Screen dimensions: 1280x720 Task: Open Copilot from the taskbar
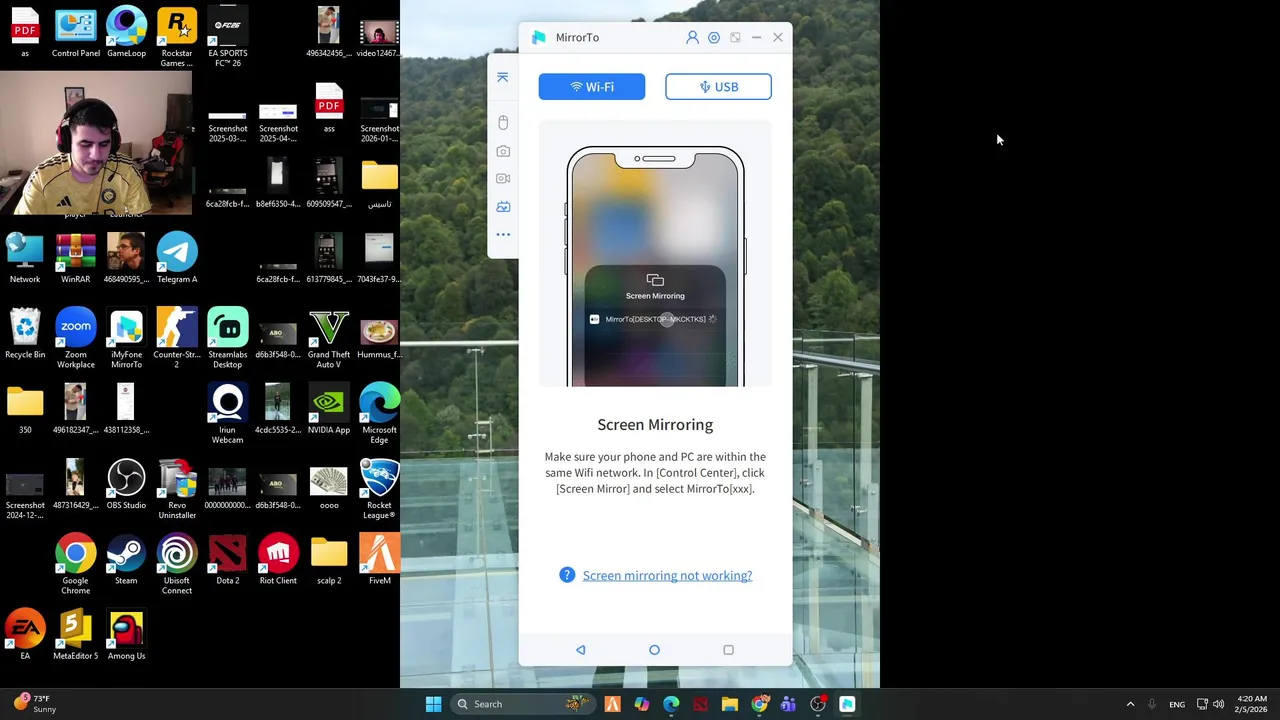pyautogui.click(x=642, y=704)
